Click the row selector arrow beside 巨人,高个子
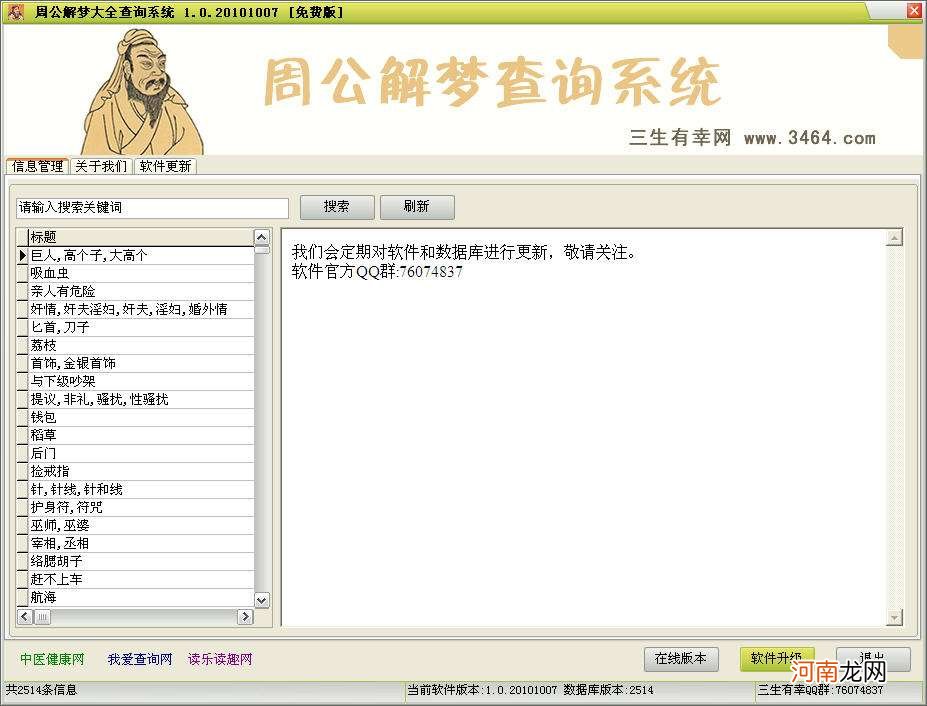The width and height of the screenshot is (927, 706). point(22,255)
